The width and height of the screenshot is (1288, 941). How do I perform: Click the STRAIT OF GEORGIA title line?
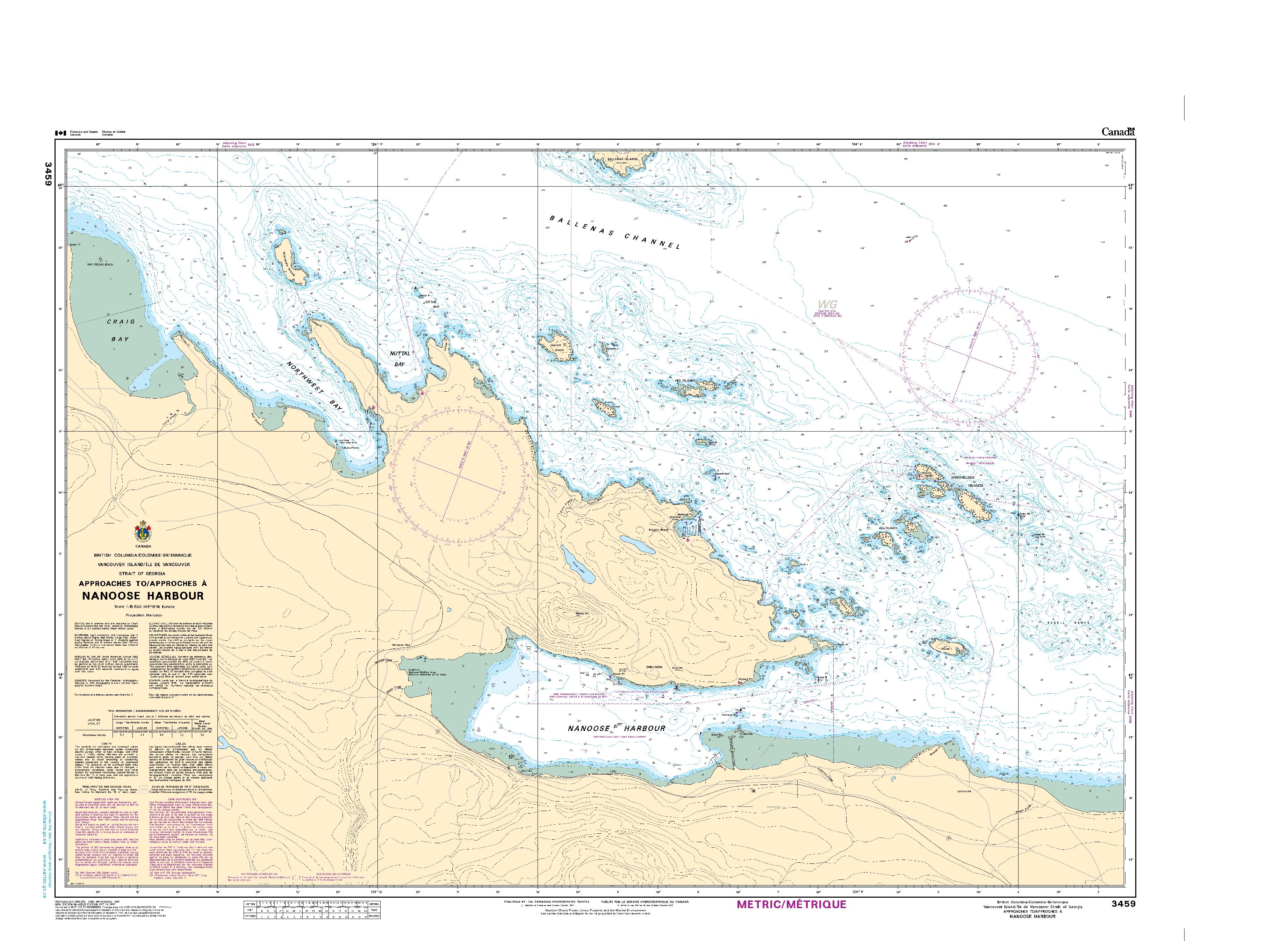pos(143,573)
